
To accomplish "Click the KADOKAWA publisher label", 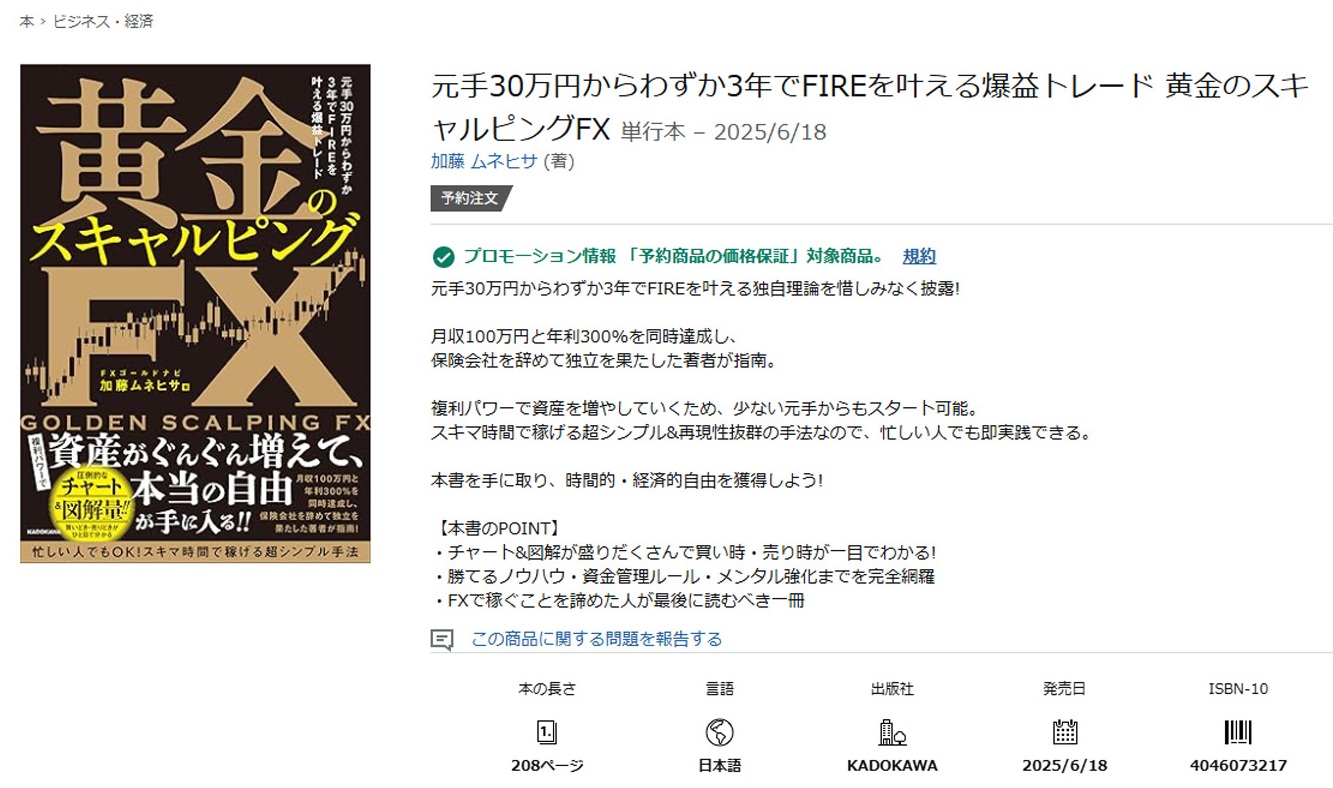I will coord(892,765).
